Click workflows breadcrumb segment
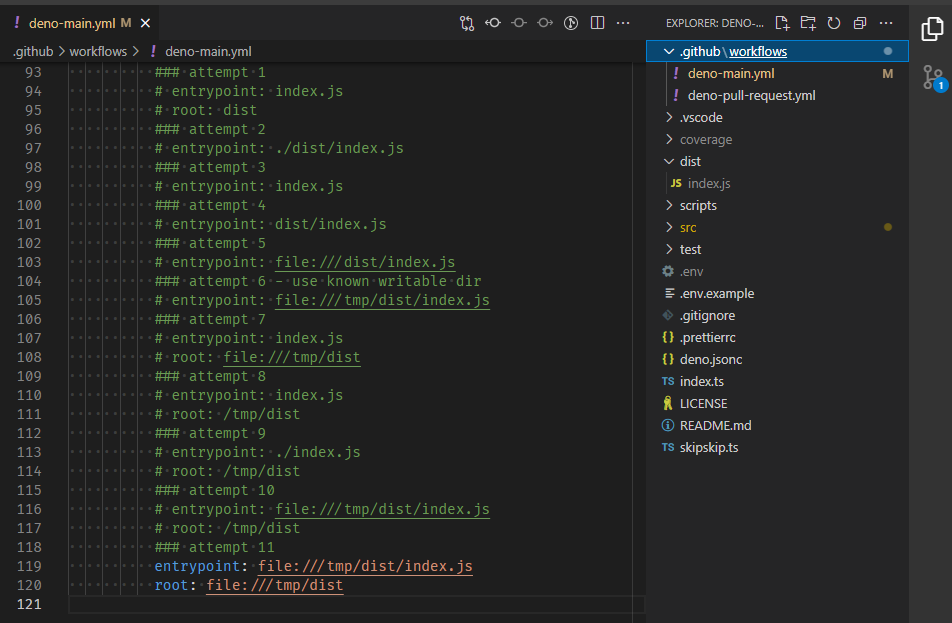 point(98,52)
